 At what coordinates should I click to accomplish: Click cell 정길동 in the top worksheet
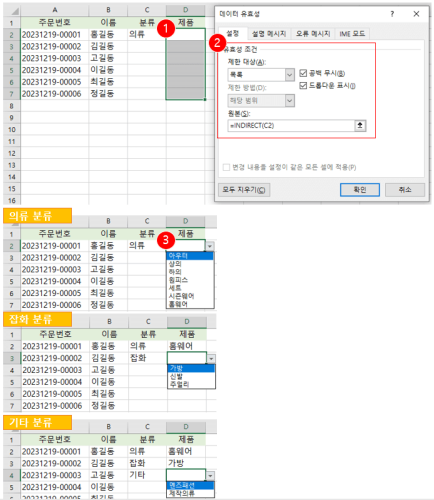point(108,94)
